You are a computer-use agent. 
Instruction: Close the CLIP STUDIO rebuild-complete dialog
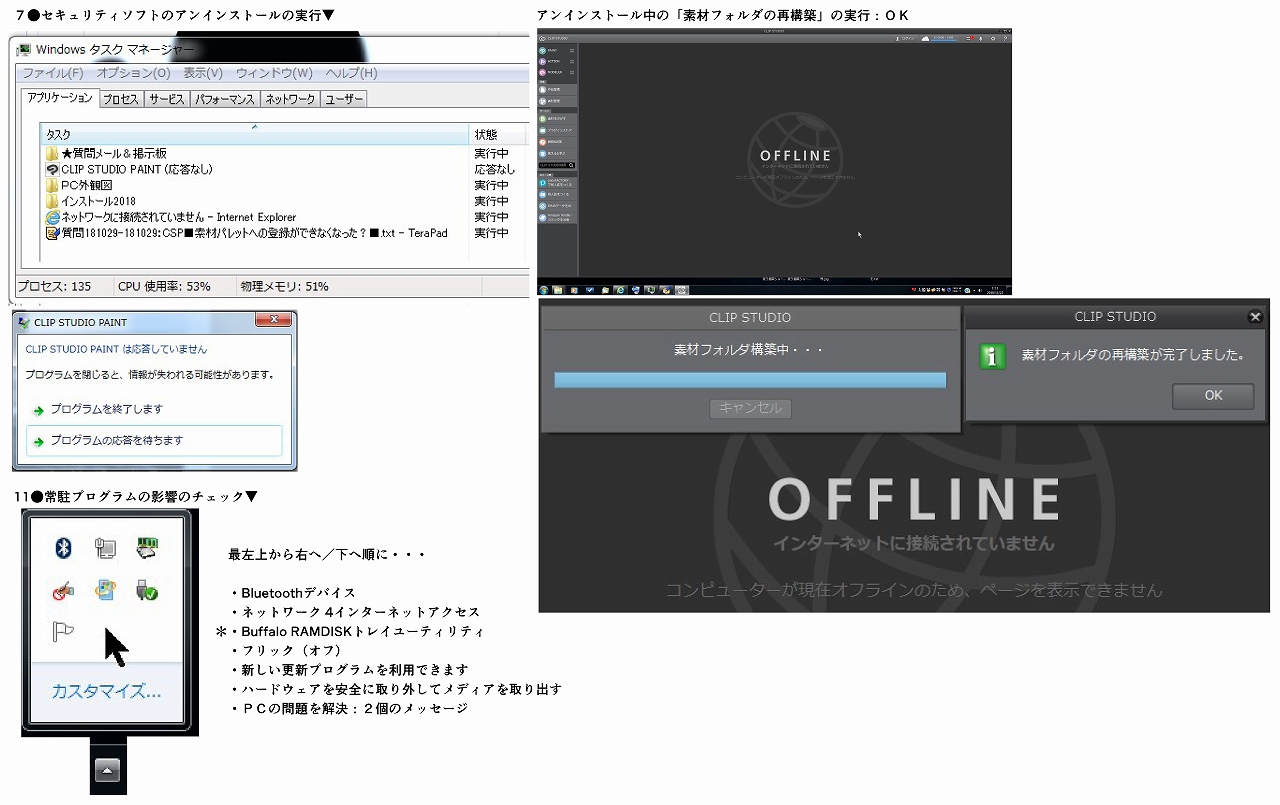(1255, 317)
